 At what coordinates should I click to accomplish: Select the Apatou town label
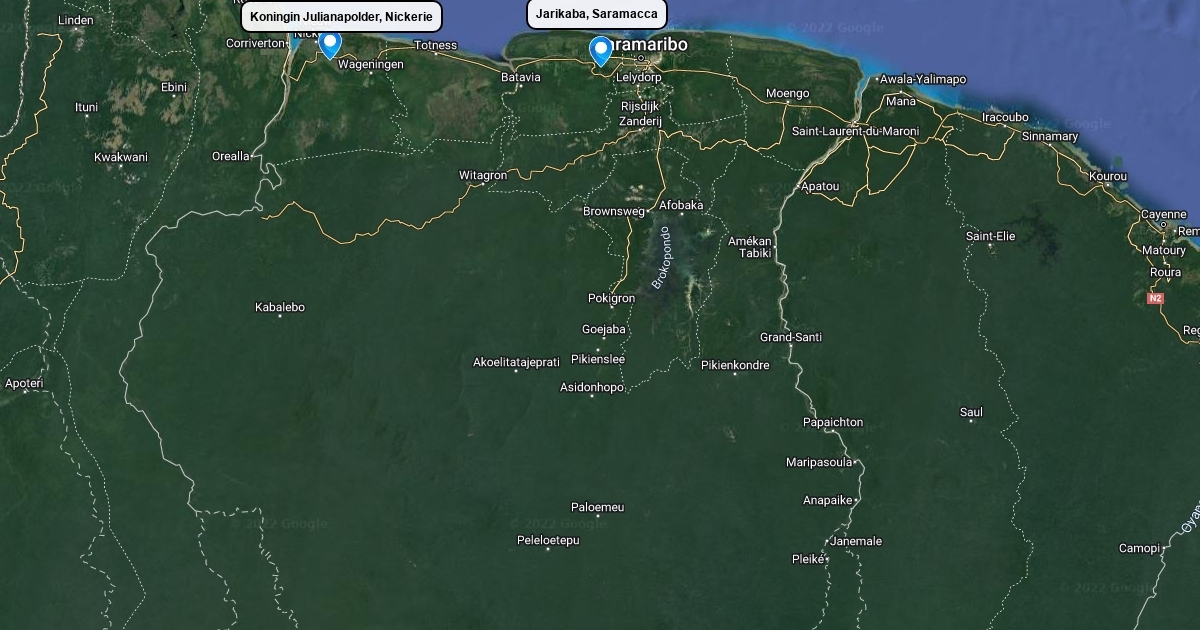[x=820, y=186]
